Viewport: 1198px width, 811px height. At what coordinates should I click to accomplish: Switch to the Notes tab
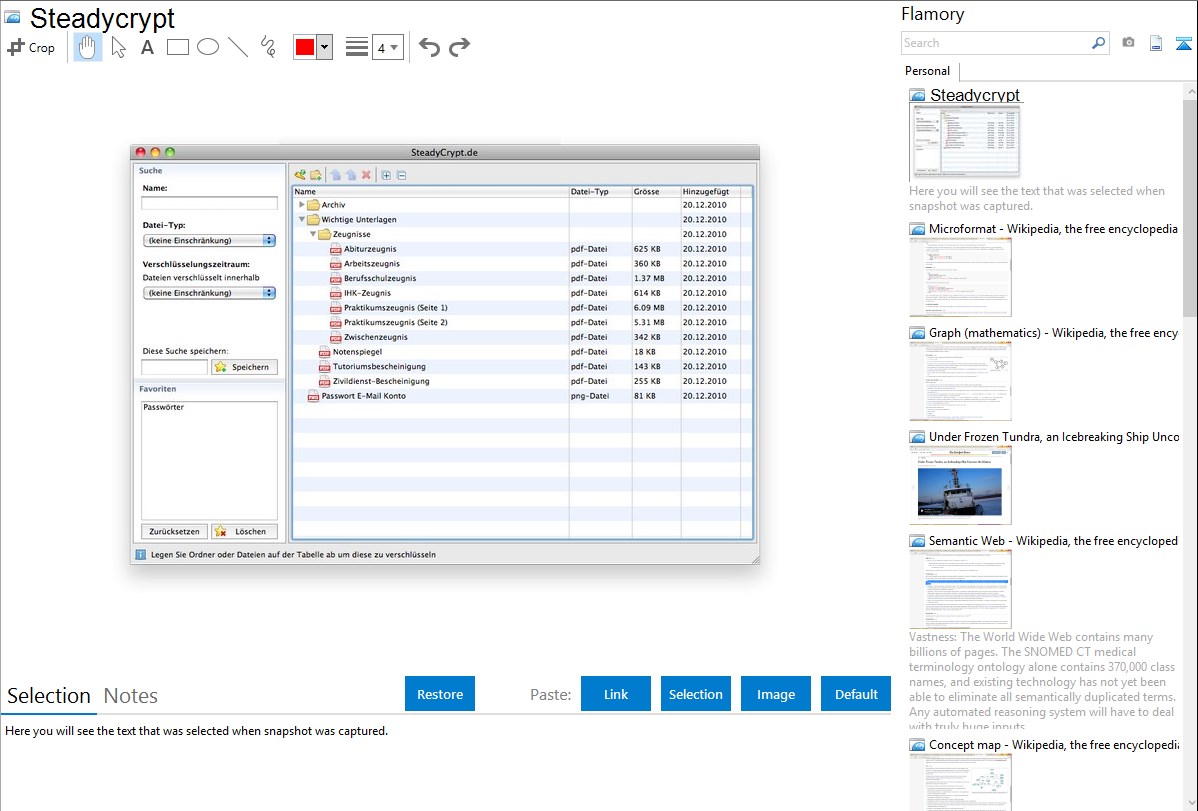pyautogui.click(x=131, y=696)
